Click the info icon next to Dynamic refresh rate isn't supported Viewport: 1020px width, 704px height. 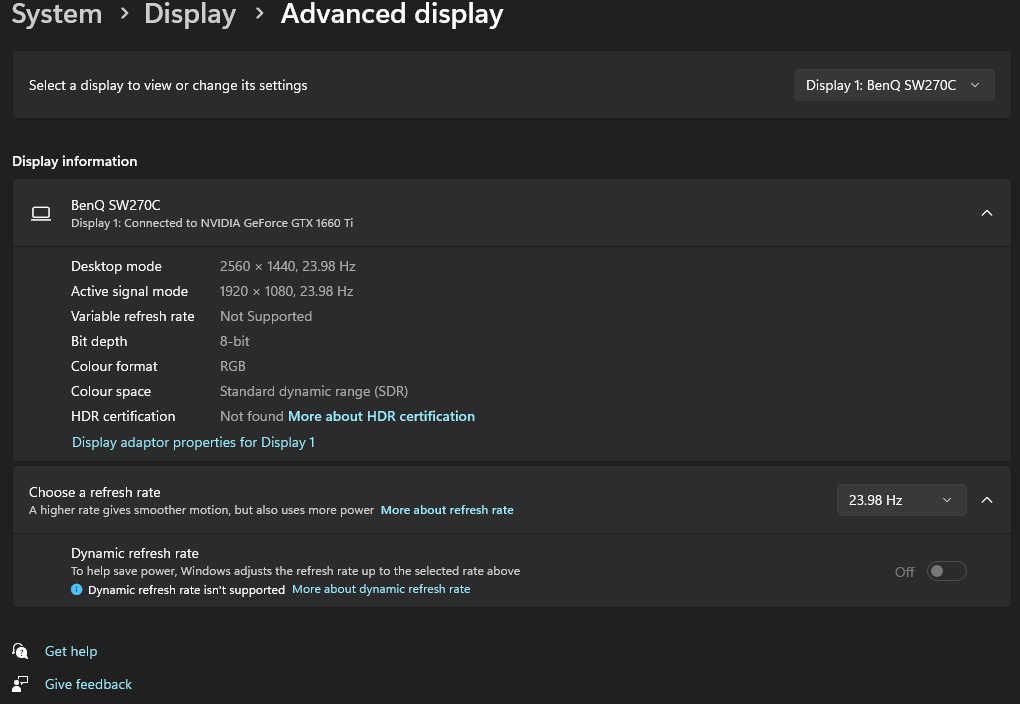[77, 589]
